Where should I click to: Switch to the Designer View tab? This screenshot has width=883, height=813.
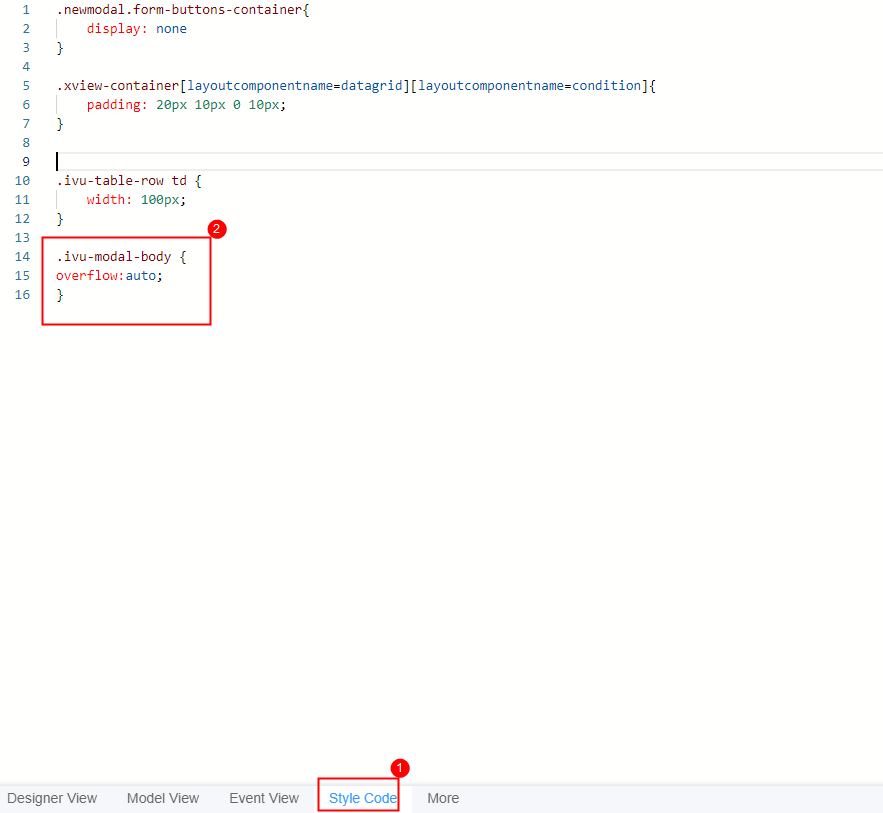coord(52,798)
